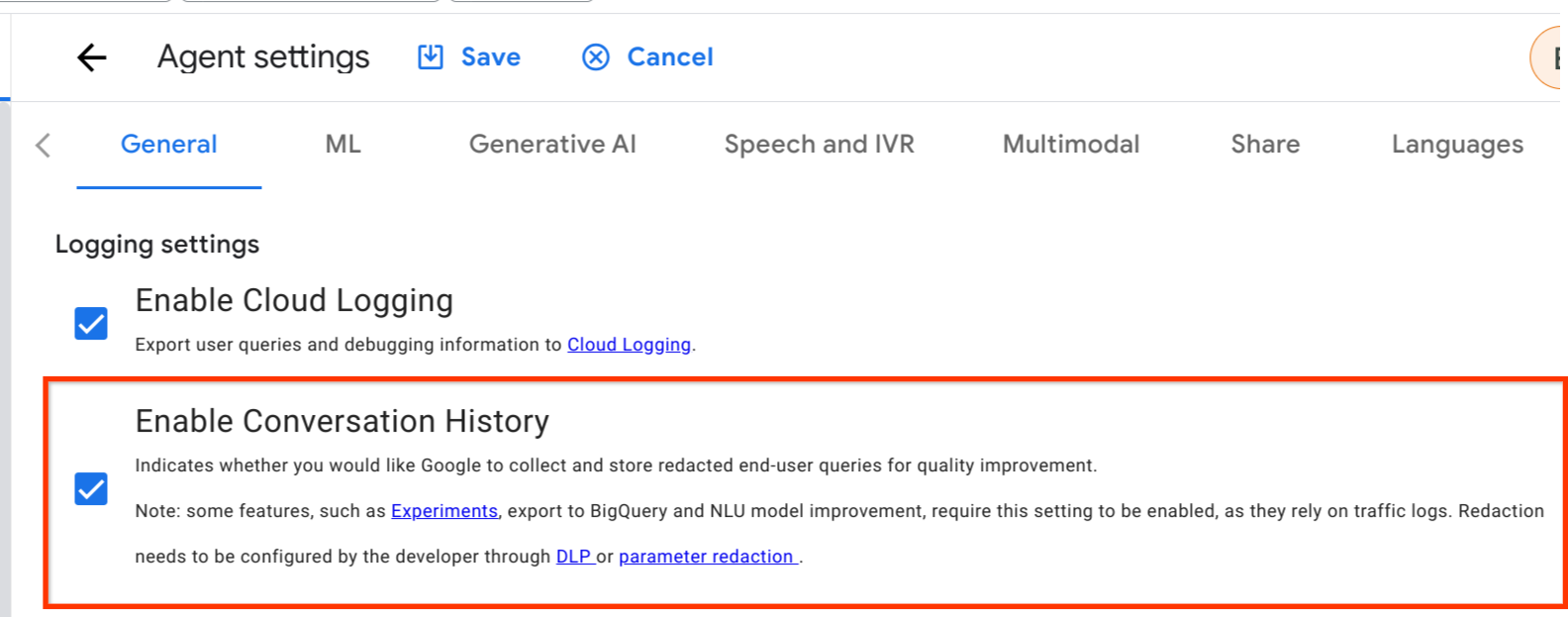1568x617 pixels.
Task: Switch to the ML tab
Action: click(x=343, y=145)
